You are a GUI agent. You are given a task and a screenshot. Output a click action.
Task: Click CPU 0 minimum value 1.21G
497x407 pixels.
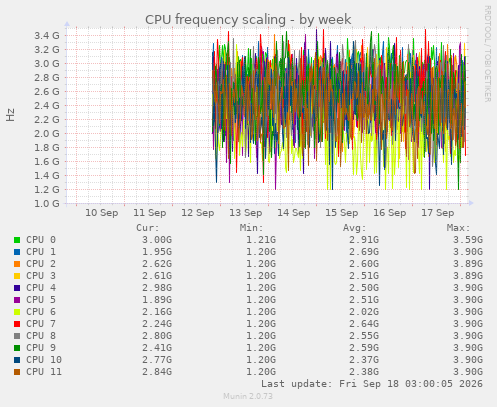[x=261, y=240]
